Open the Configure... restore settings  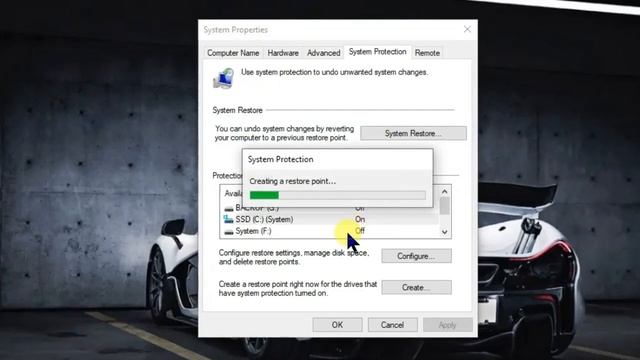pos(416,256)
